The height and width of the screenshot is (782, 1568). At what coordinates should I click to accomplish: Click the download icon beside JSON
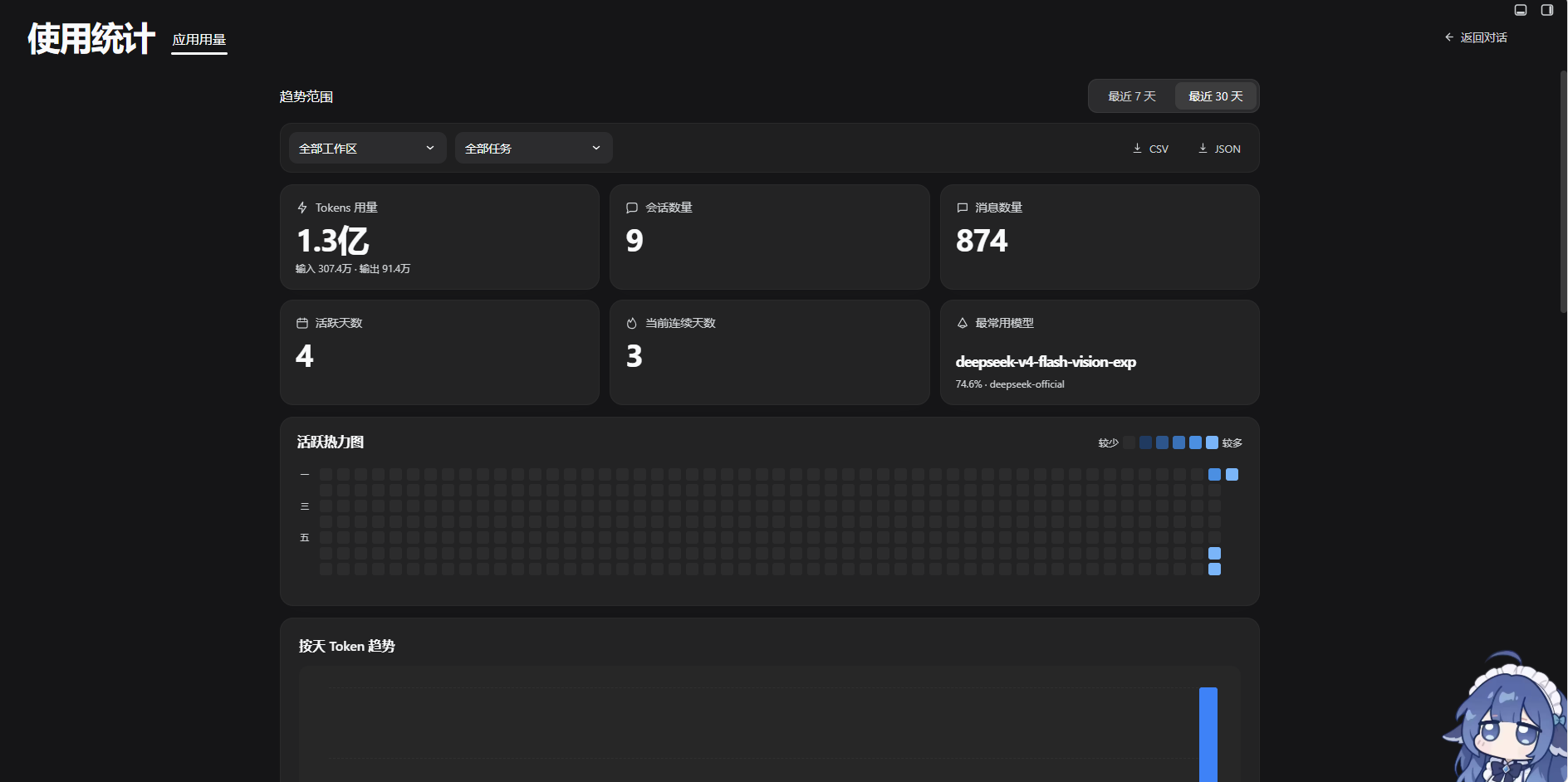1203,149
